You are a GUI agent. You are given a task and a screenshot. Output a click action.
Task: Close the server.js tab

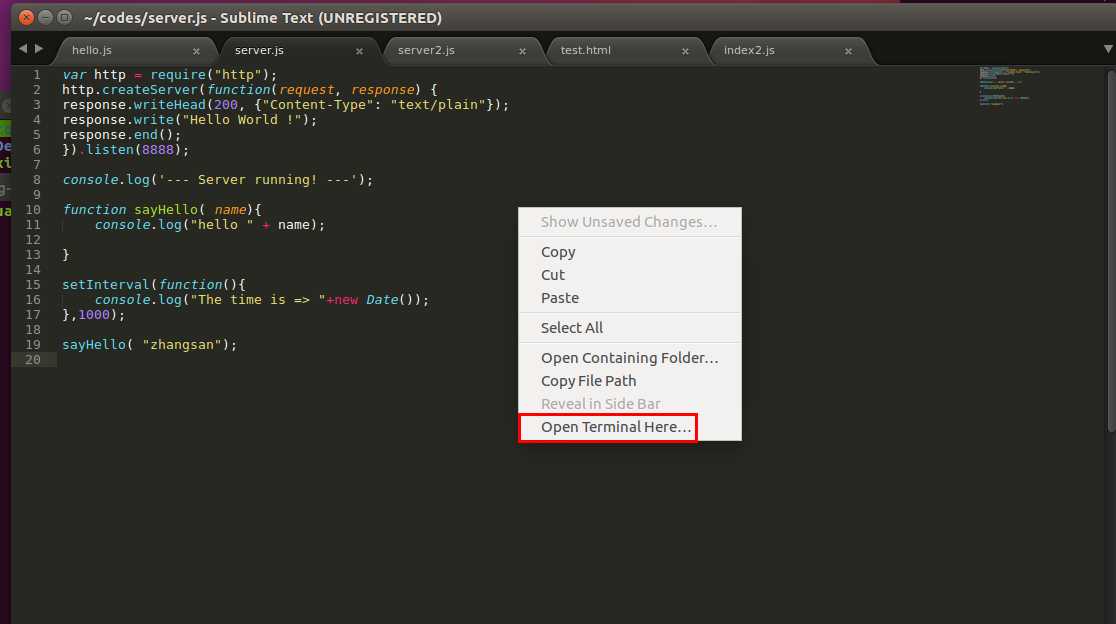point(359,51)
